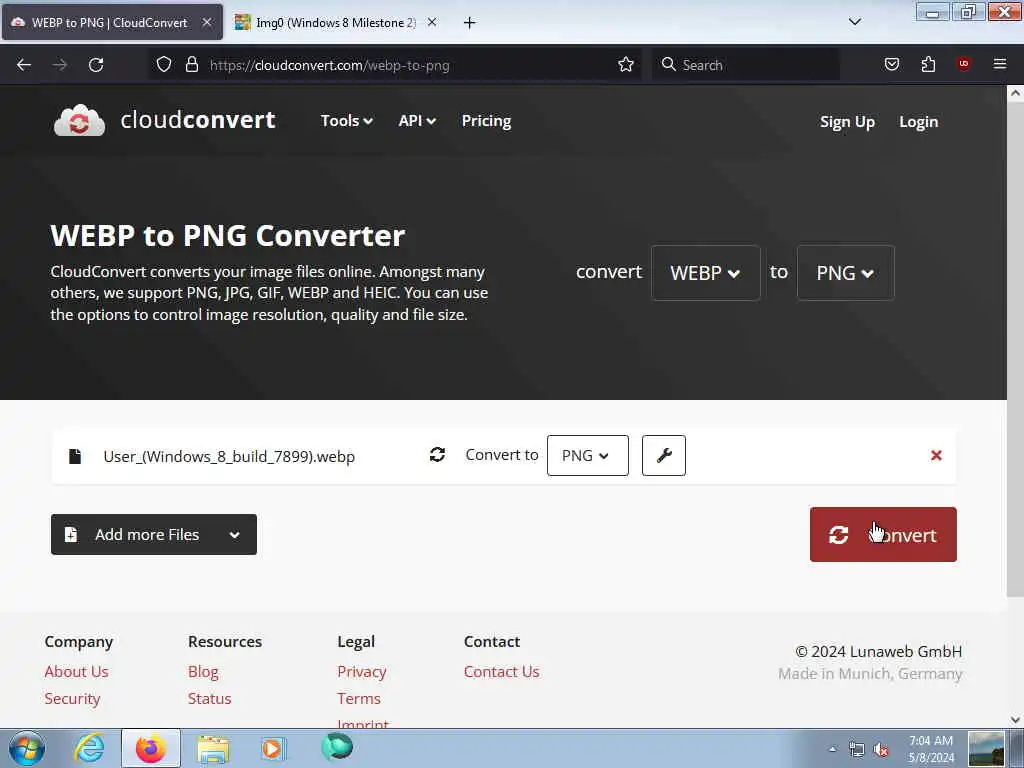Open the PNG dropdown in the file row
Image resolution: width=1024 pixels, height=768 pixels.
pyautogui.click(x=587, y=455)
